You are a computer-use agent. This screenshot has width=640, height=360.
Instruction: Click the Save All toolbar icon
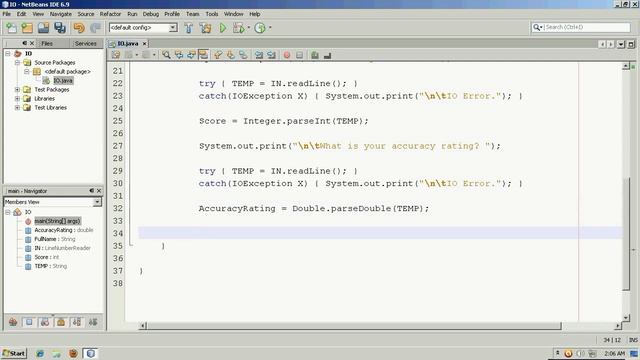click(60, 28)
